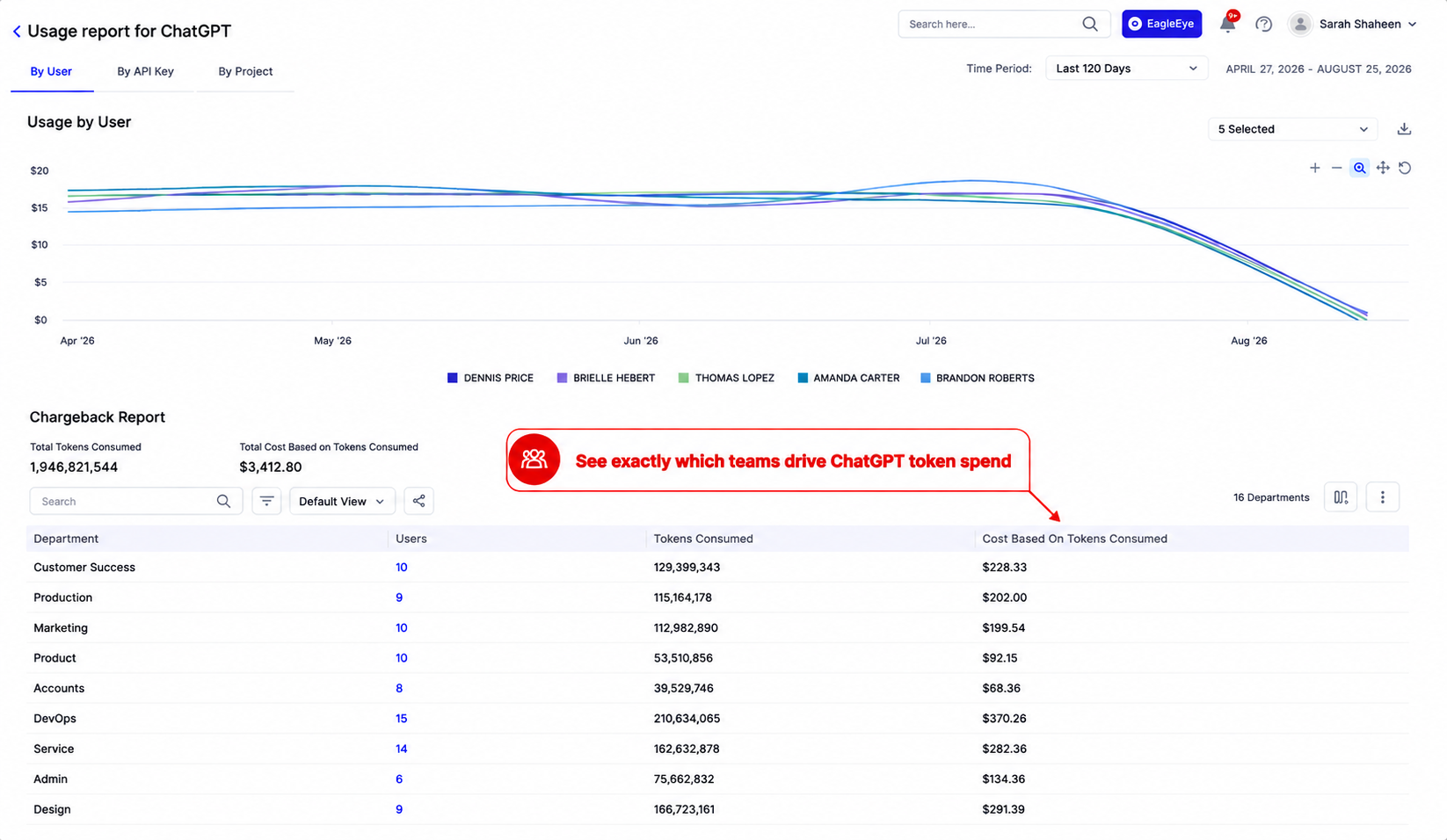Open Admin users count 6

click(x=399, y=779)
